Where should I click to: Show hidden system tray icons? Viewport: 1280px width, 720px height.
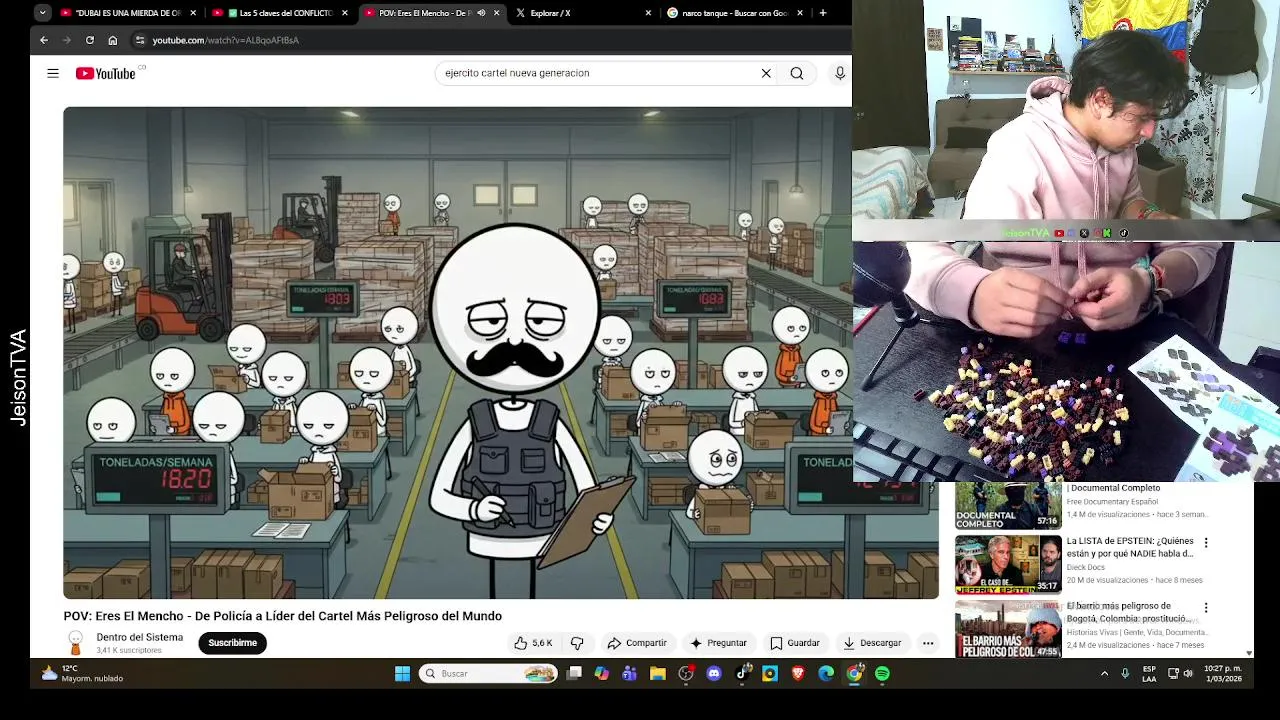pos(1104,674)
